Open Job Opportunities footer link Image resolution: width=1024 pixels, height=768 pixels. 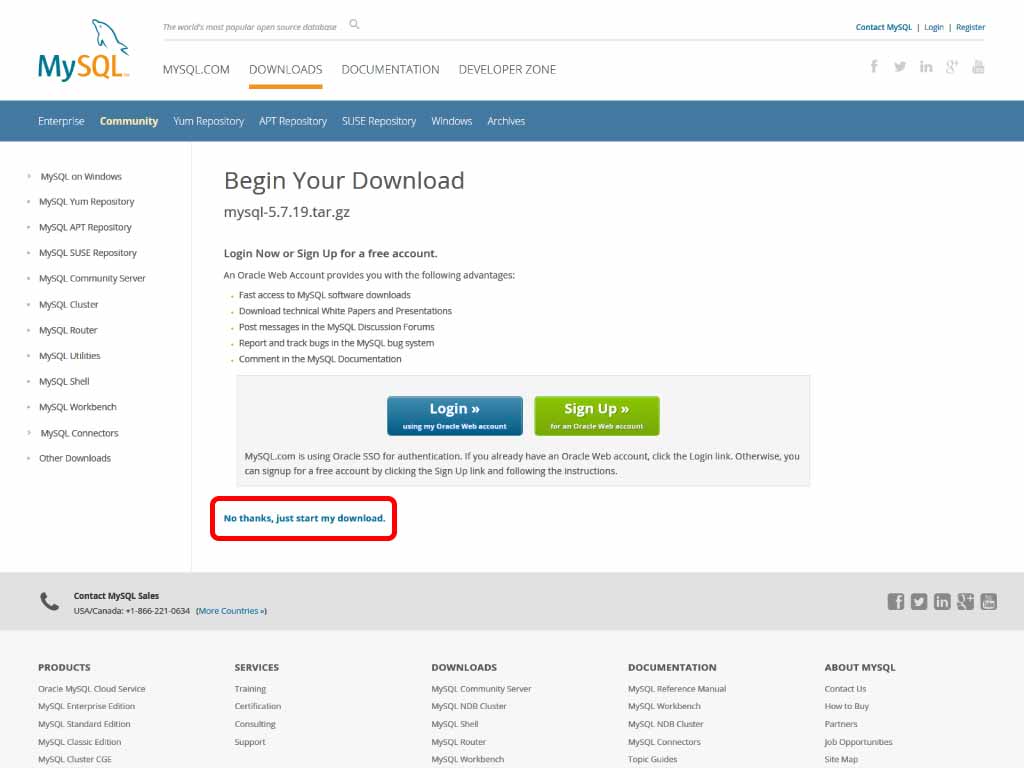[x=858, y=742]
